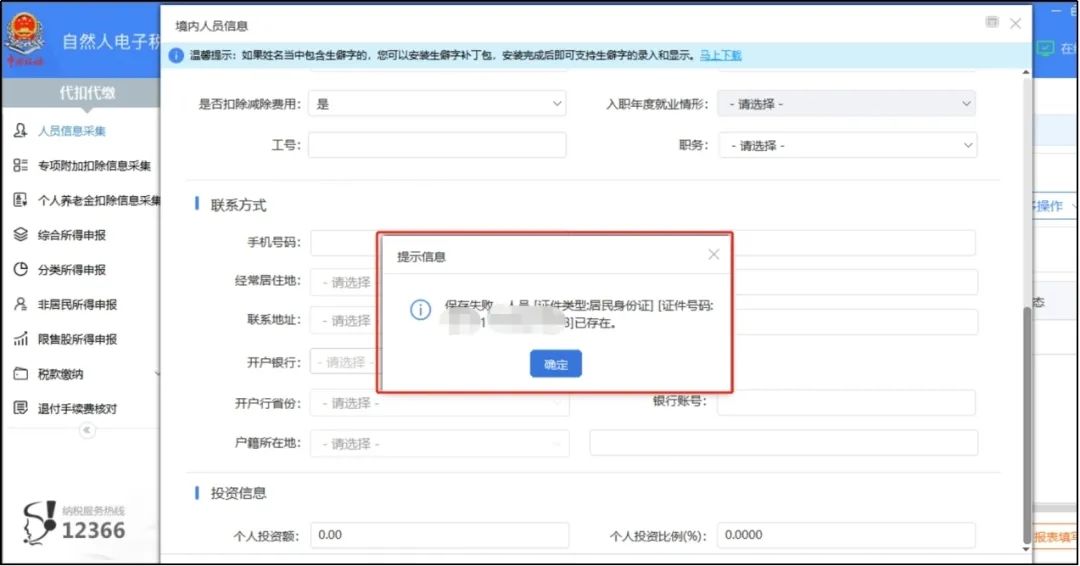Viewport: 1080px width, 566px height.
Task: Click the 退付手续费核对 icon
Action: [x=20, y=409]
